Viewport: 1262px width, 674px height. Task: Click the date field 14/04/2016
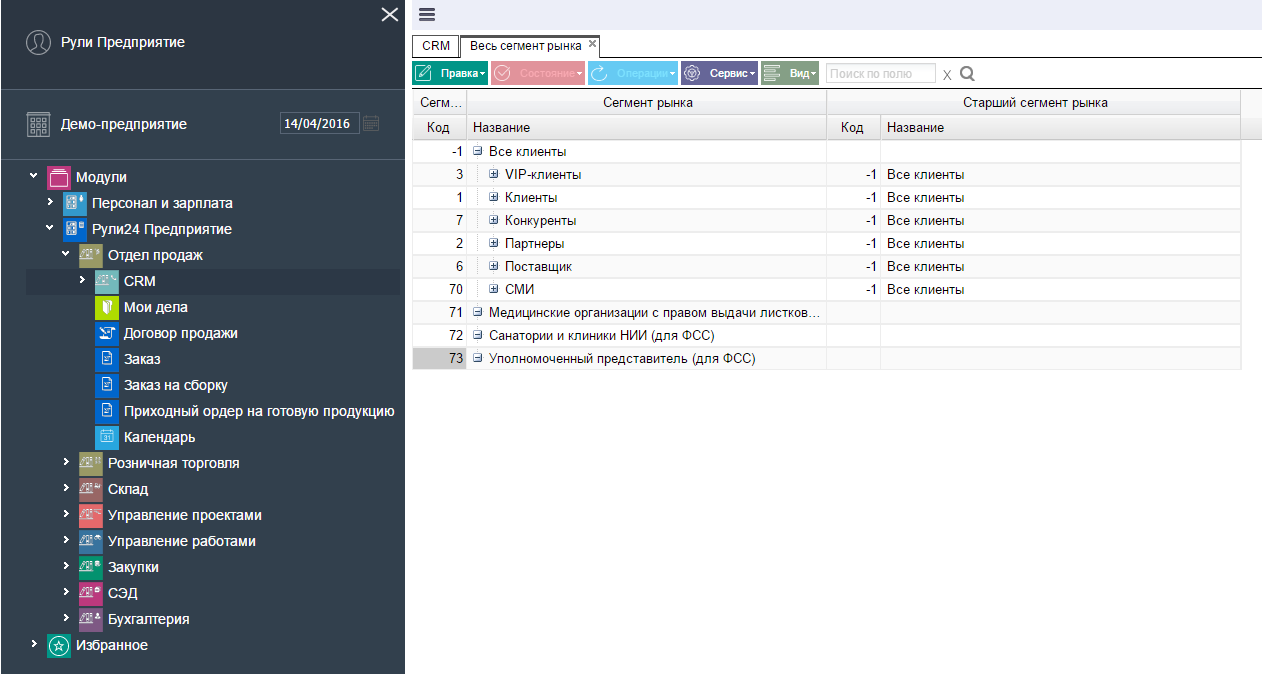click(x=319, y=124)
